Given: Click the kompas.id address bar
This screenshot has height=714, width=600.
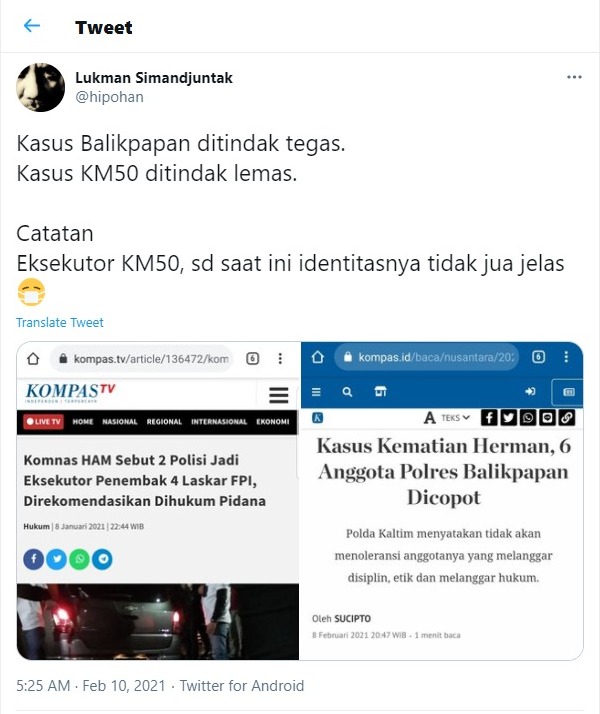Looking at the screenshot, I should (x=426, y=357).
